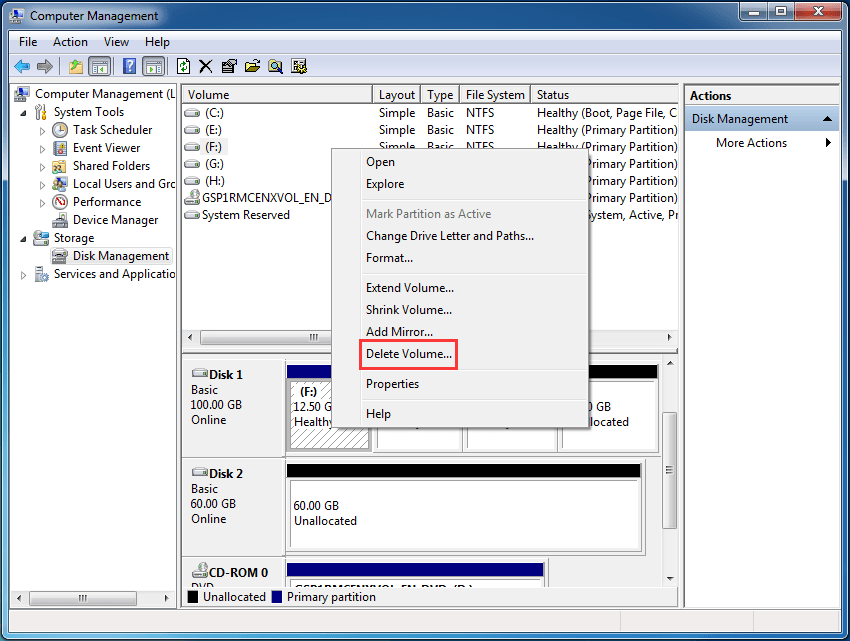Viewport: 850px width, 641px height.
Task: Click the Forward arrow toolbar icon
Action: (x=45, y=67)
